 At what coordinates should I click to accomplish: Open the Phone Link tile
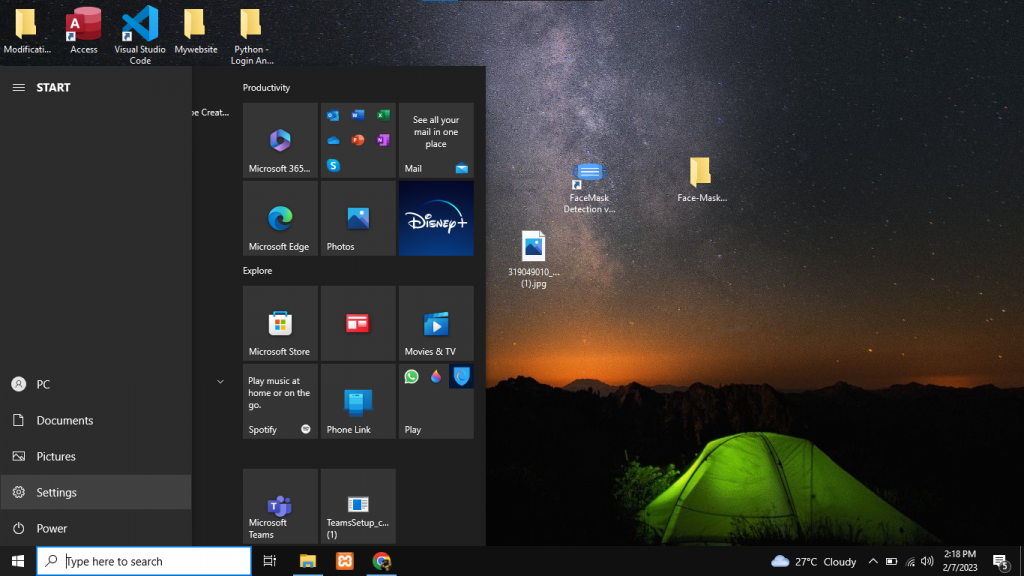pos(358,401)
